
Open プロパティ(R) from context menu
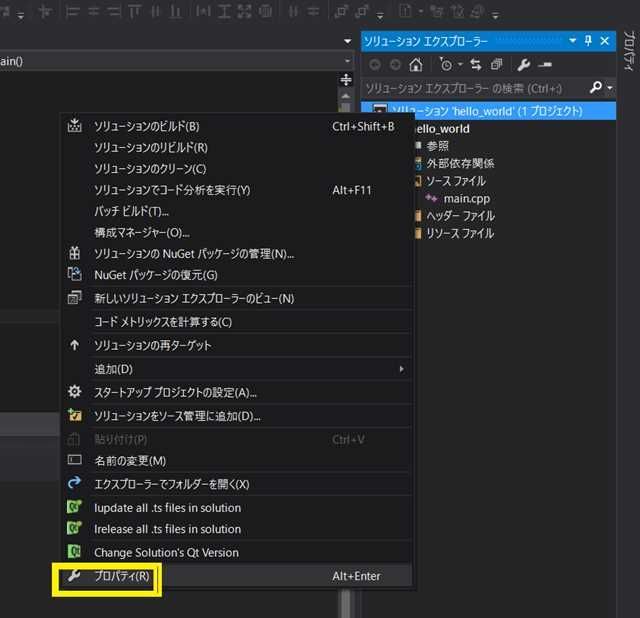(237, 576)
